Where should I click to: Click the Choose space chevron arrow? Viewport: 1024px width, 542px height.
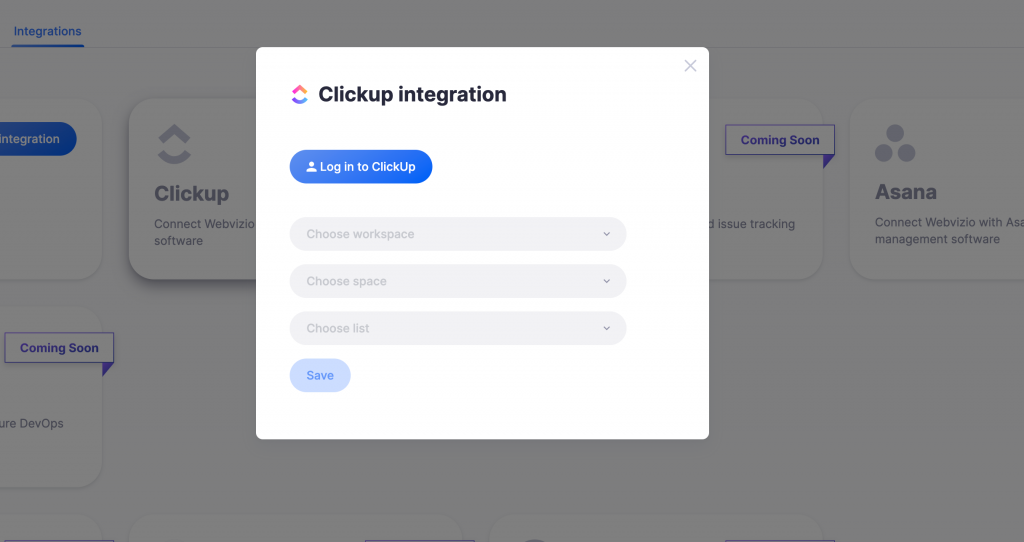pos(607,281)
